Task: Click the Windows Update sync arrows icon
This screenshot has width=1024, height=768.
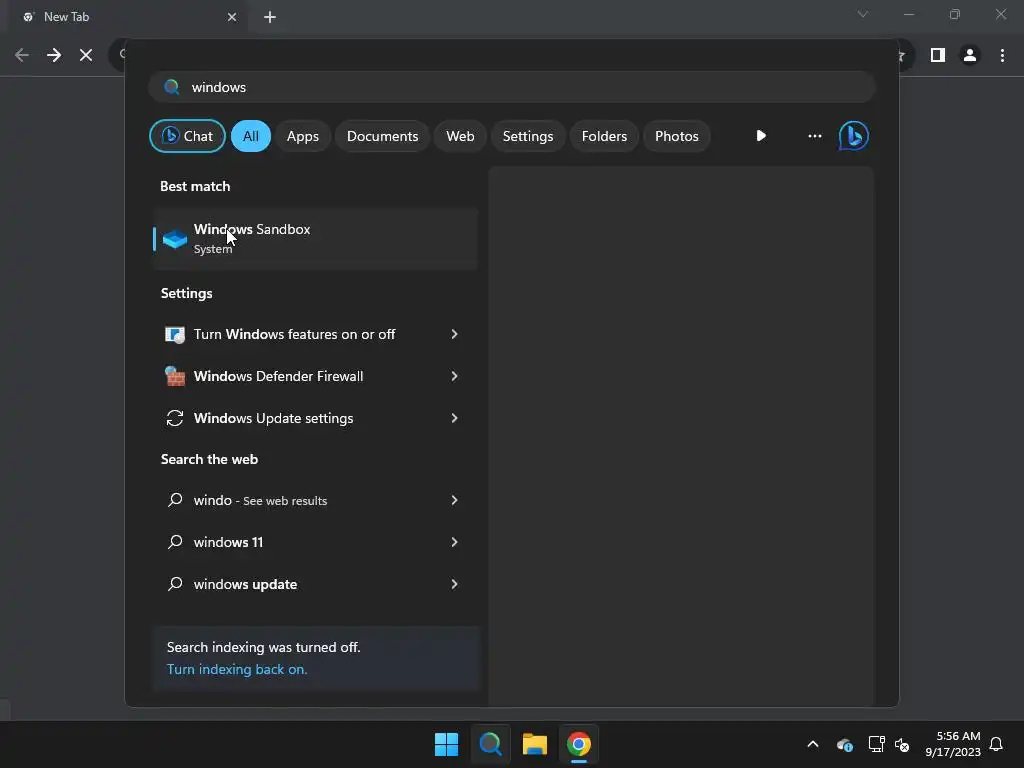Action: pos(174,418)
